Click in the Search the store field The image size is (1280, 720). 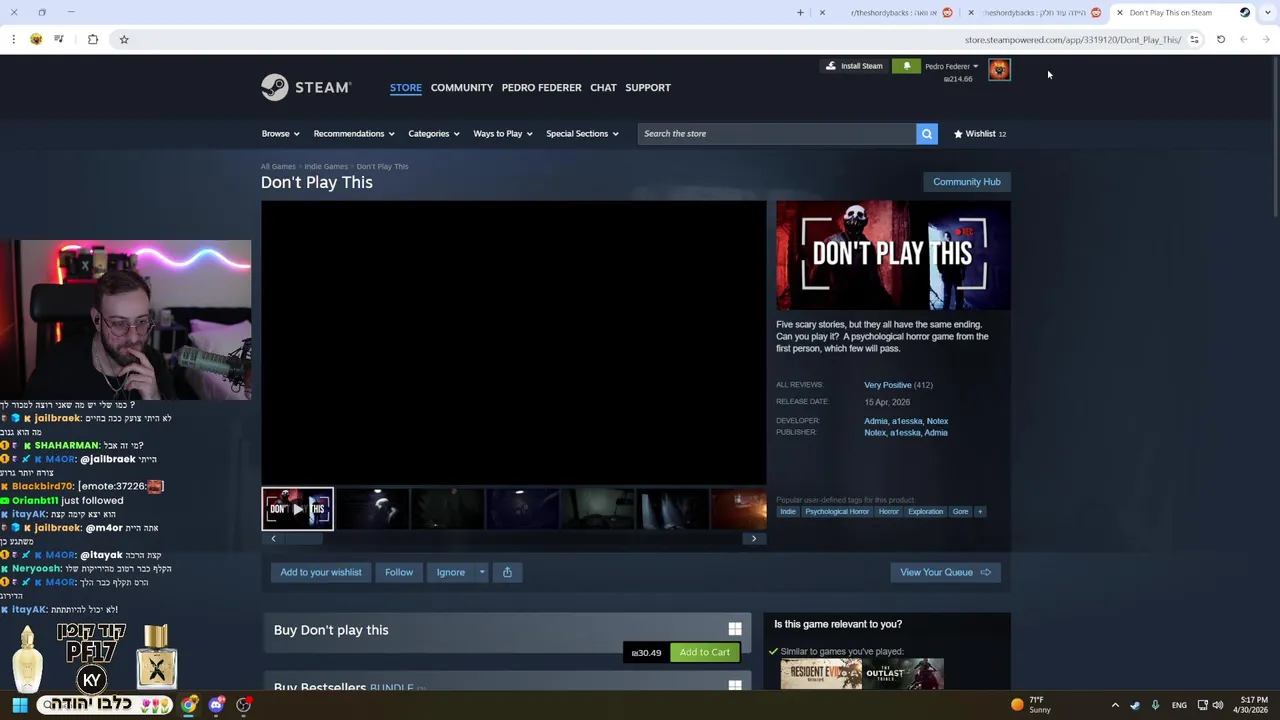point(777,133)
